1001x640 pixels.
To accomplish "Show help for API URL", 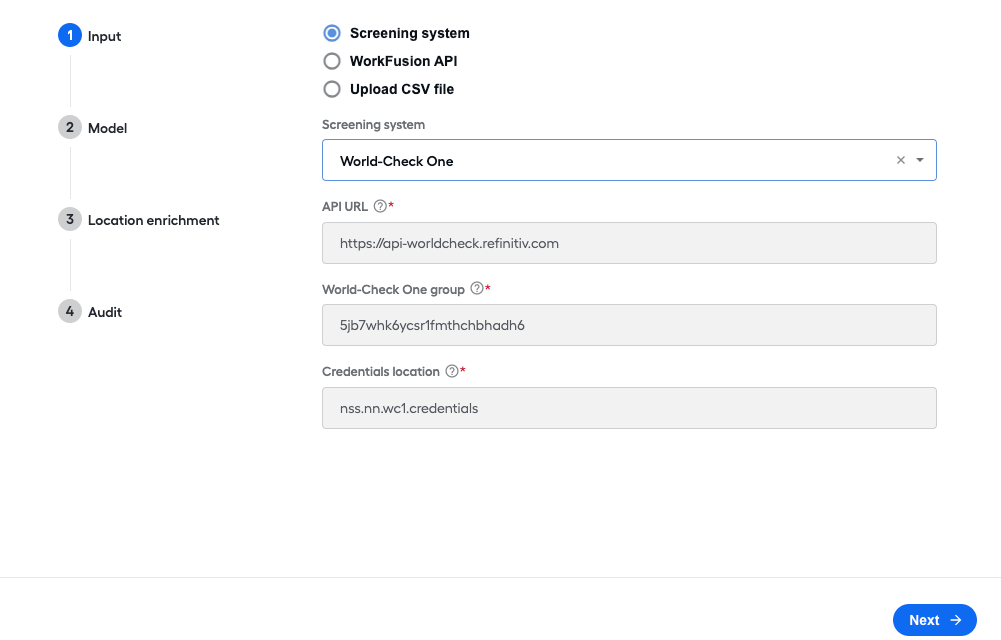I will 380,206.
